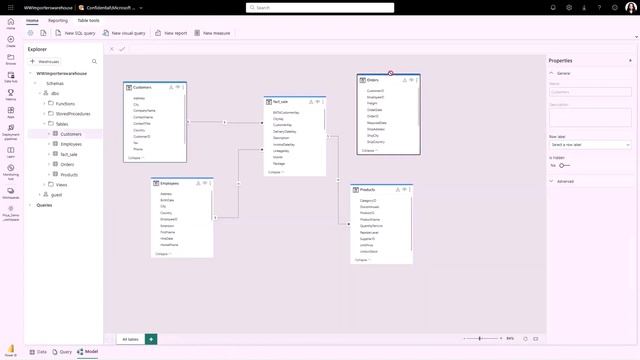
Task: Click the add Warehouses button in Explorer
Action: [x=45, y=62]
